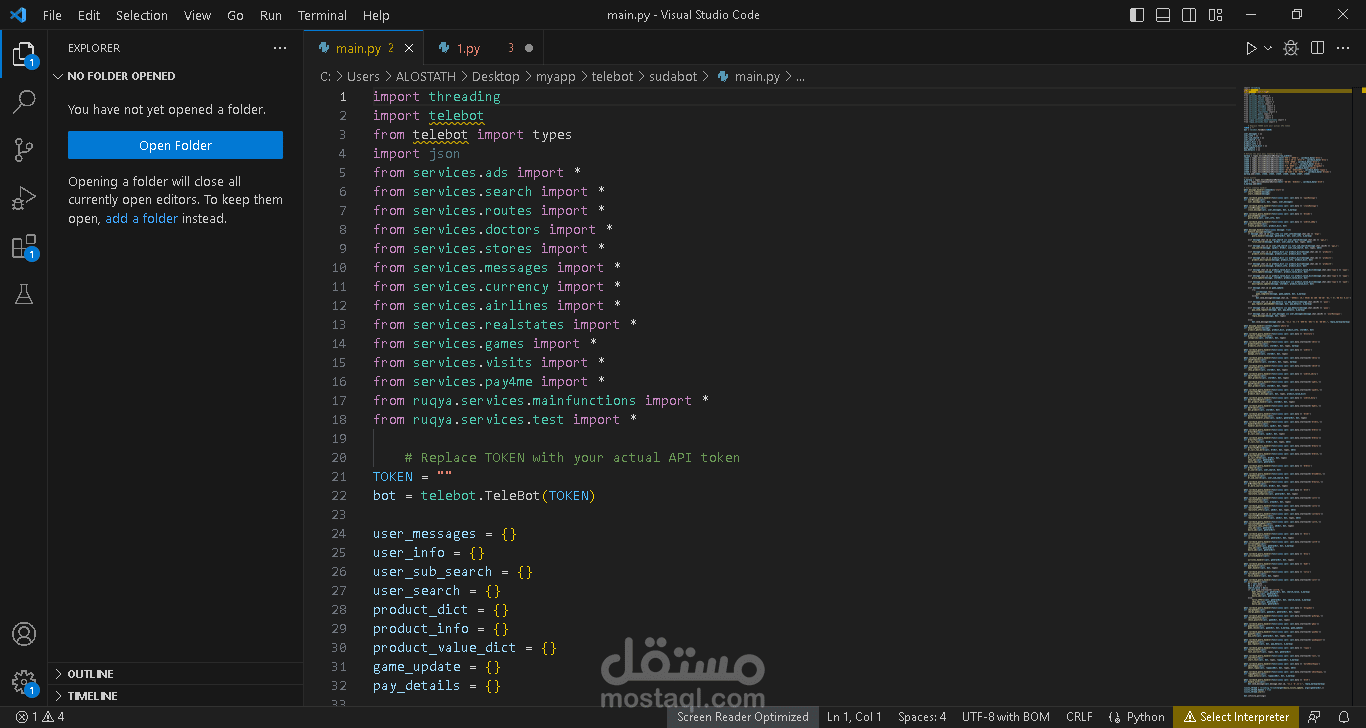Open the Run and Debug view
Image resolution: width=1366 pixels, height=728 pixels.
[x=24, y=198]
